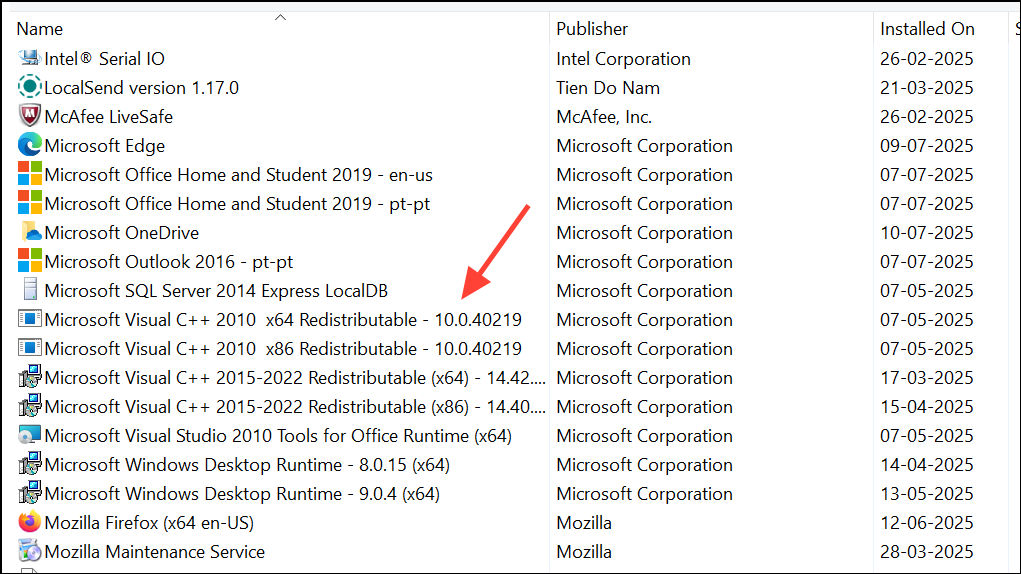The image size is (1021, 574).
Task: Select Office Home and Student 2019 en-us
Action: (x=238, y=174)
